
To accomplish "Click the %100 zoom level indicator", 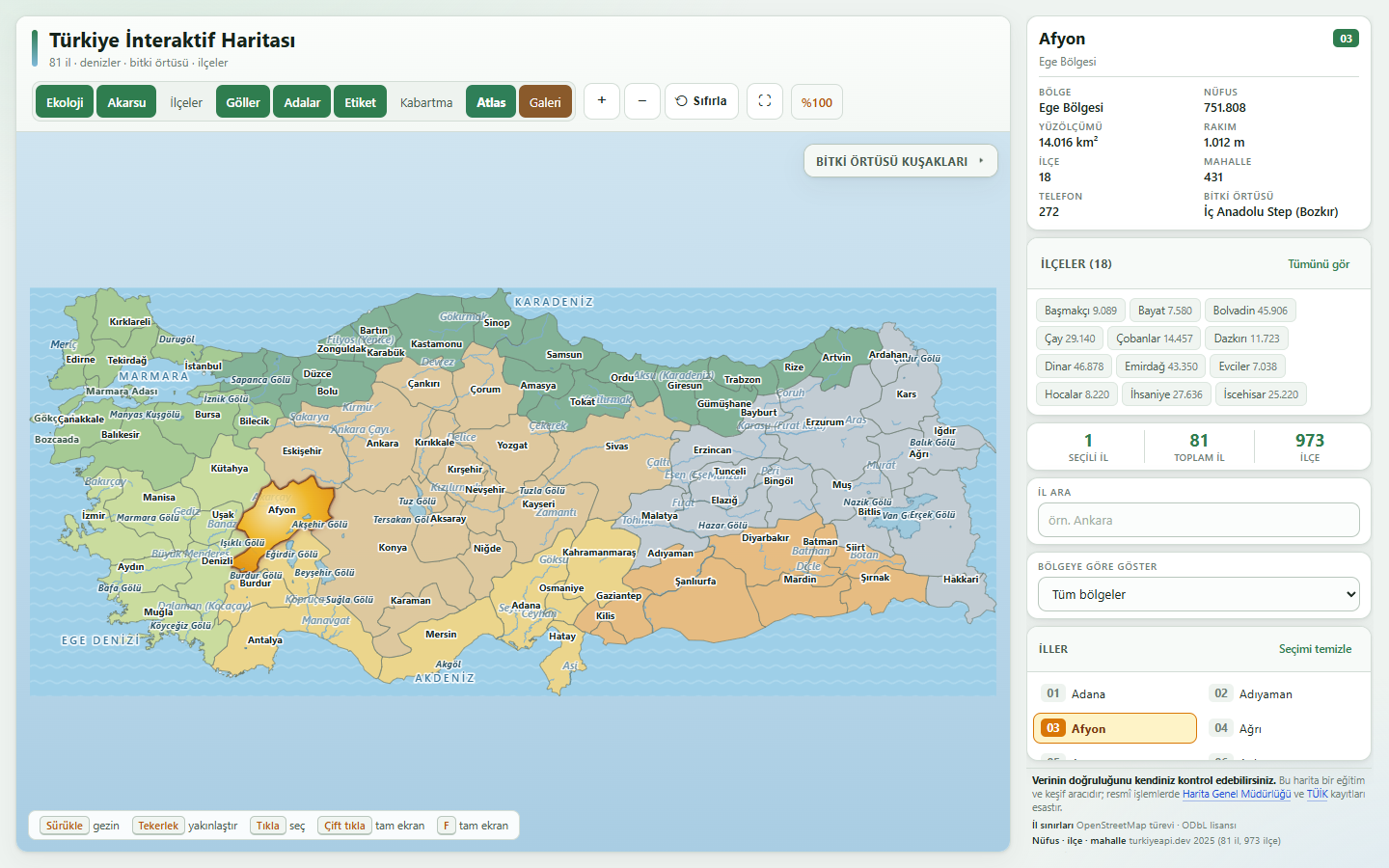I will (x=817, y=102).
